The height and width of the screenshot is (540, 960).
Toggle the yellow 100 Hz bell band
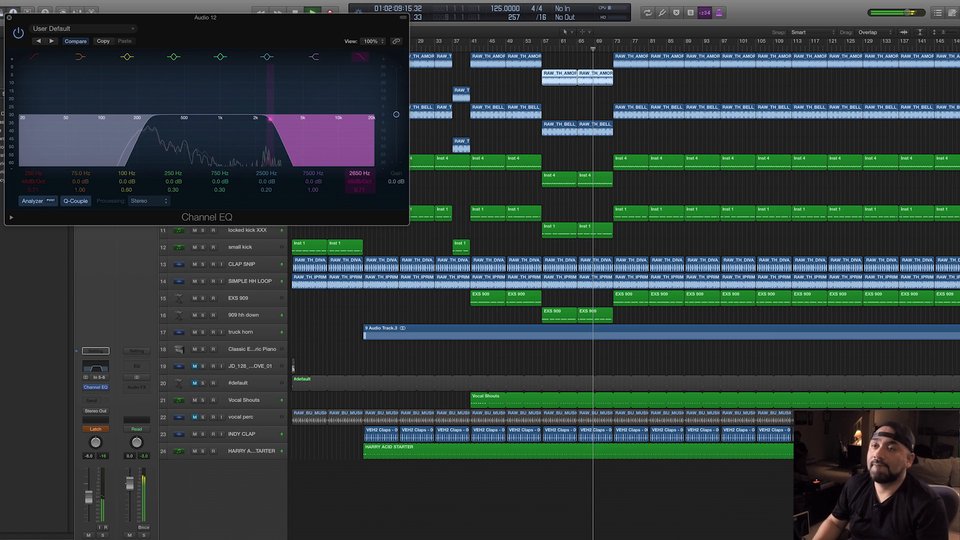click(x=127, y=56)
